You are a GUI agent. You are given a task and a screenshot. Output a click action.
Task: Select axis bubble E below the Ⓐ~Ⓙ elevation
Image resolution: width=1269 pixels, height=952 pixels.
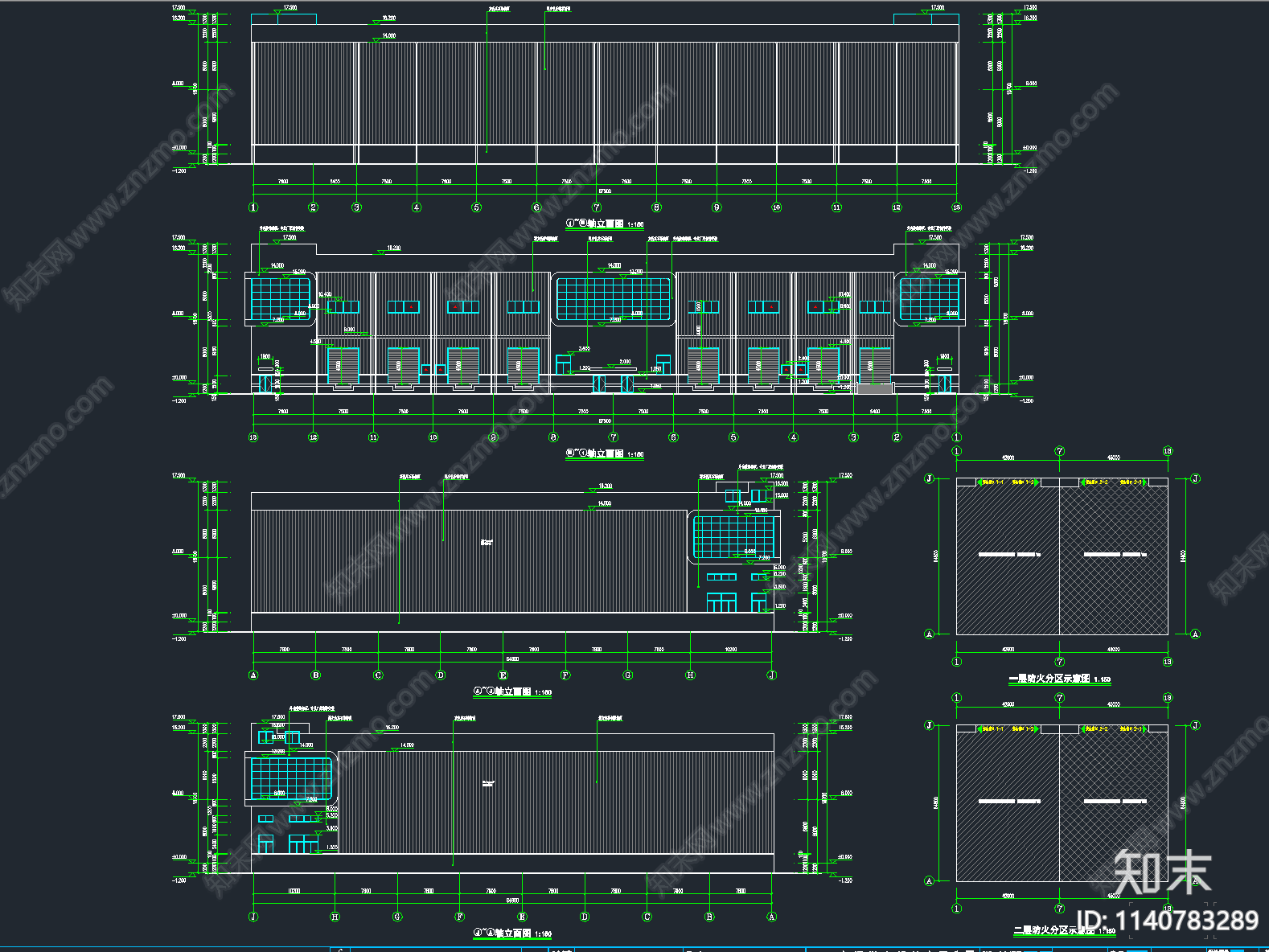coord(503,675)
